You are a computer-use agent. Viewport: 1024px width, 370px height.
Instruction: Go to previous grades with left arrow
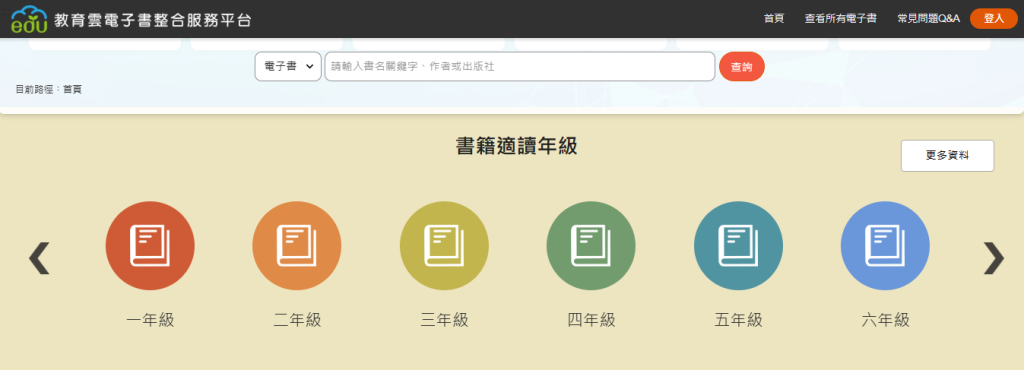[x=39, y=258]
